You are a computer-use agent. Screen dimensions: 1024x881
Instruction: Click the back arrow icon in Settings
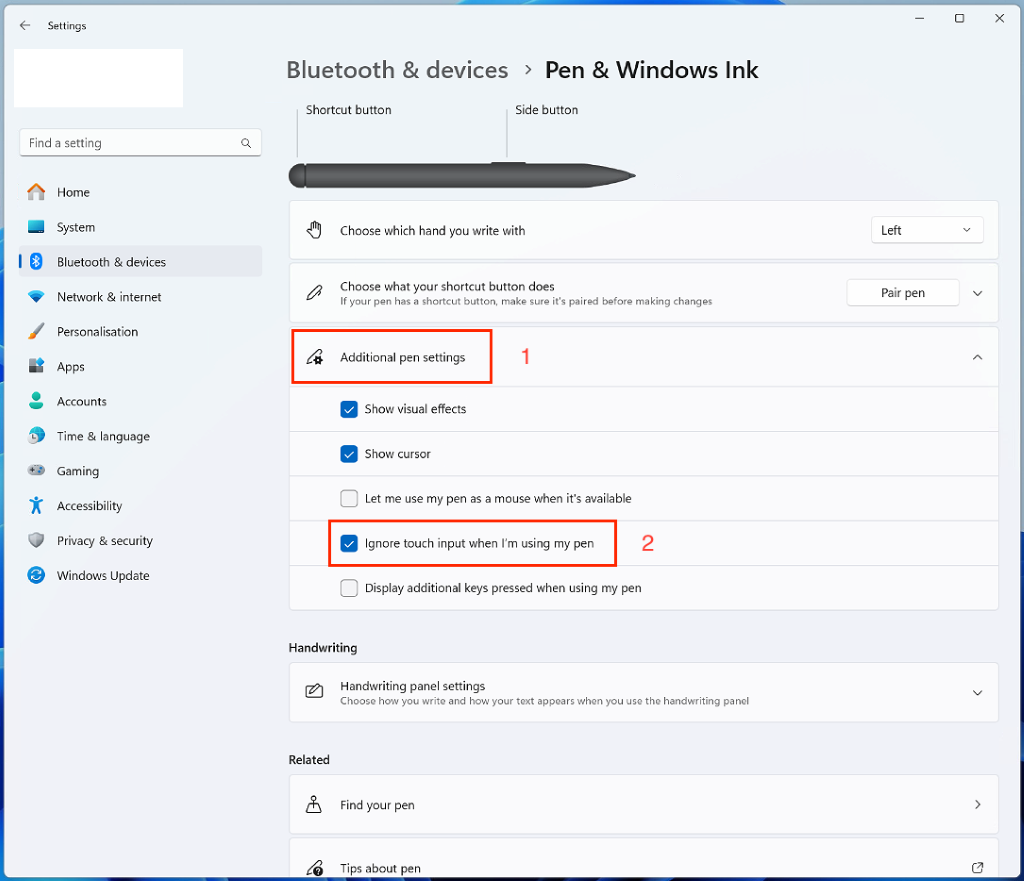[25, 25]
